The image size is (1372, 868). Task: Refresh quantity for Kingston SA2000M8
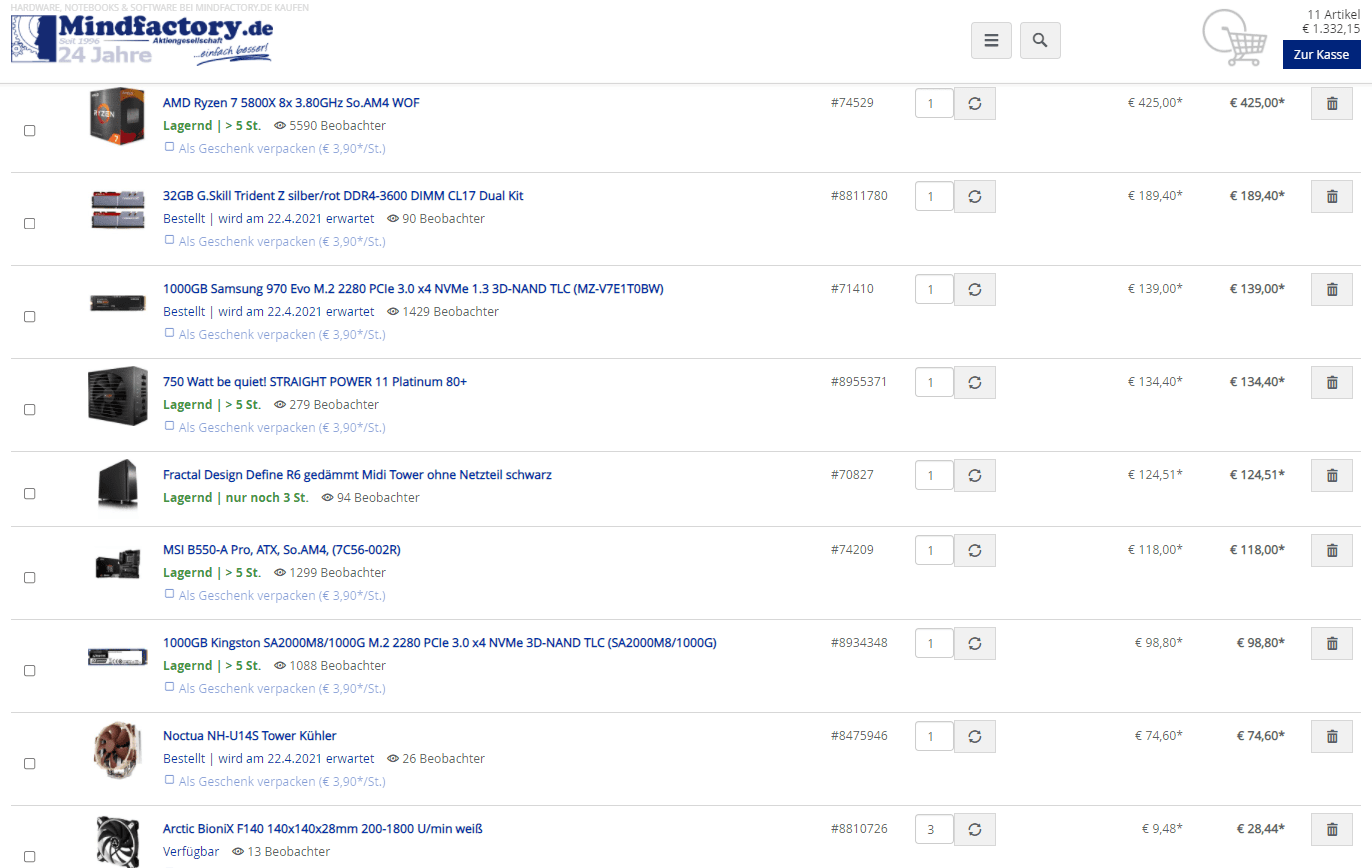(975, 643)
